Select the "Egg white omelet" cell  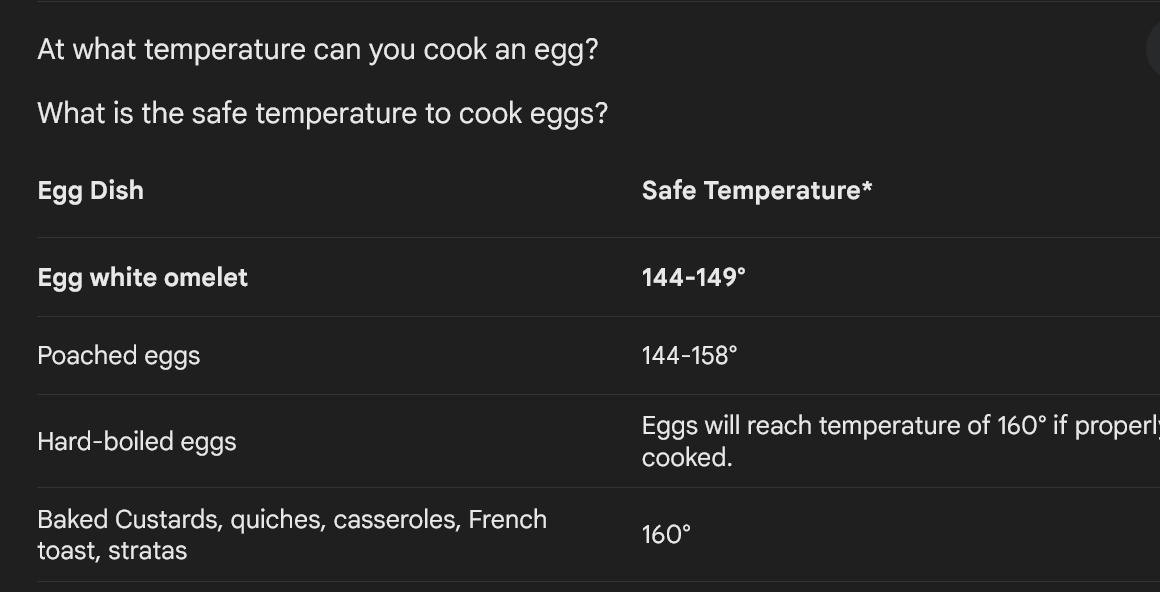tap(143, 278)
